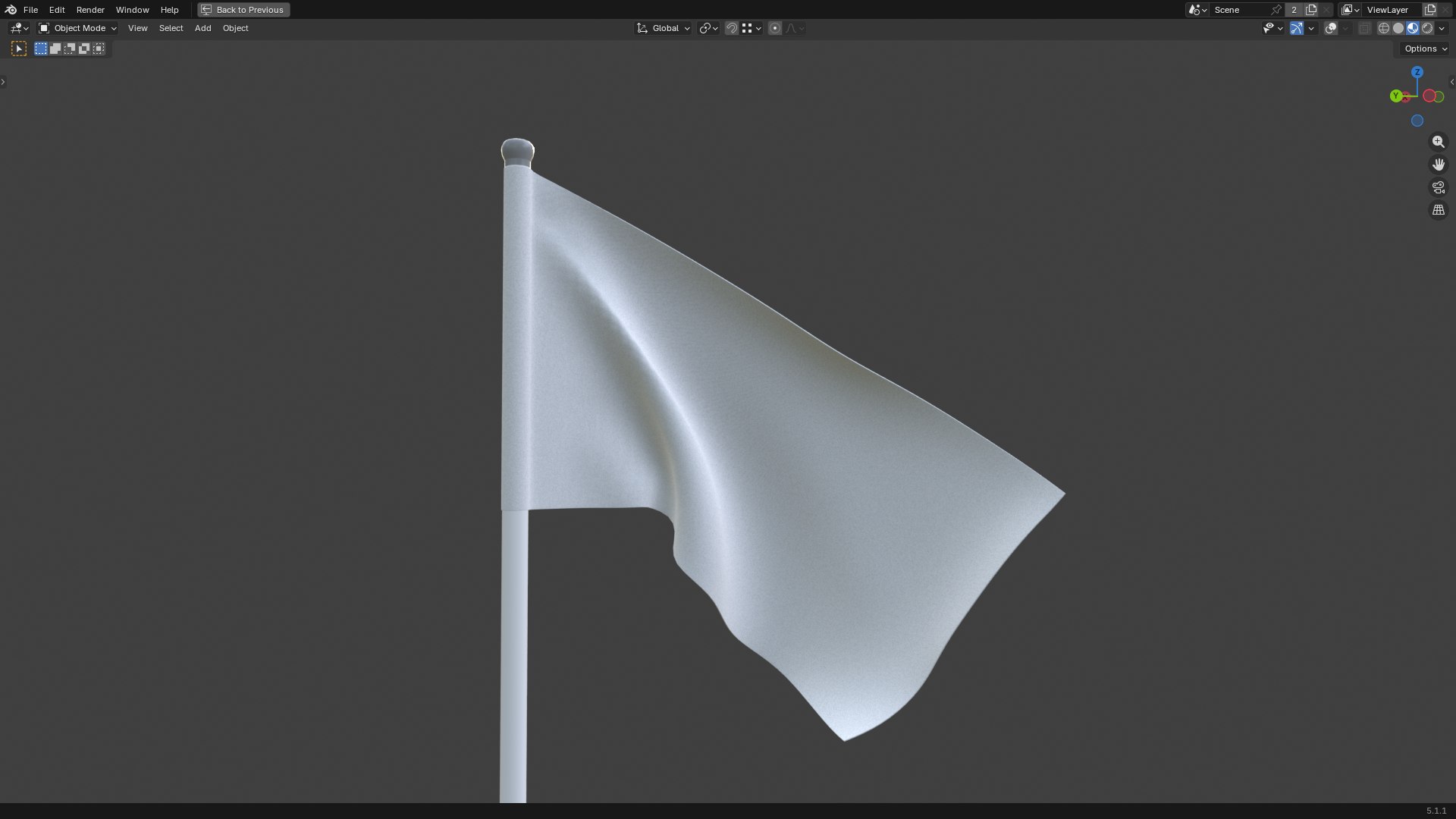Image resolution: width=1456 pixels, height=819 pixels.
Task: Open the viewport Object menu
Action: 235,28
